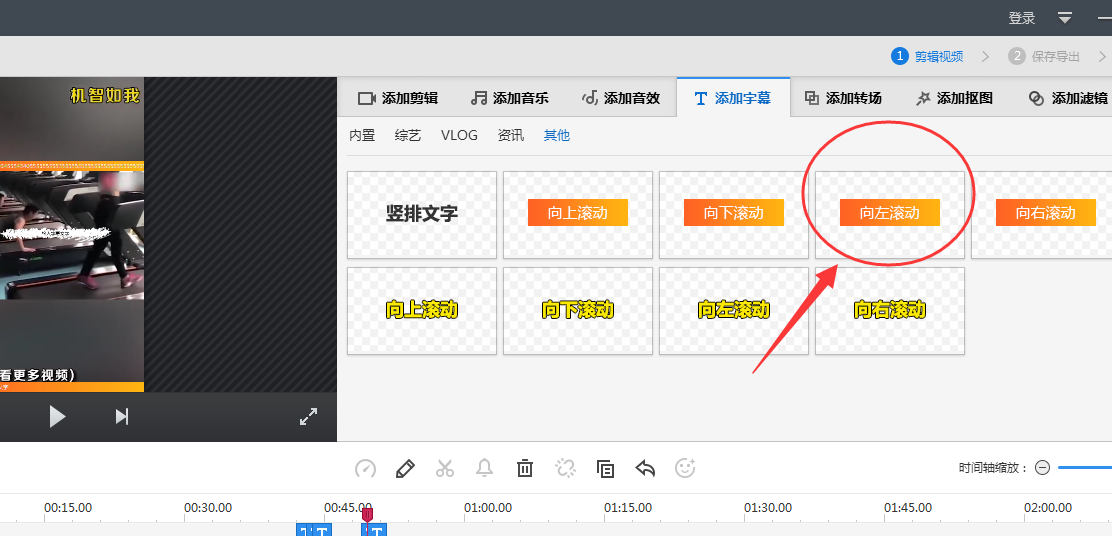Choose the orange 向右滚动 subtitle template
Viewport: 1112px width, 536px height.
click(x=1043, y=215)
